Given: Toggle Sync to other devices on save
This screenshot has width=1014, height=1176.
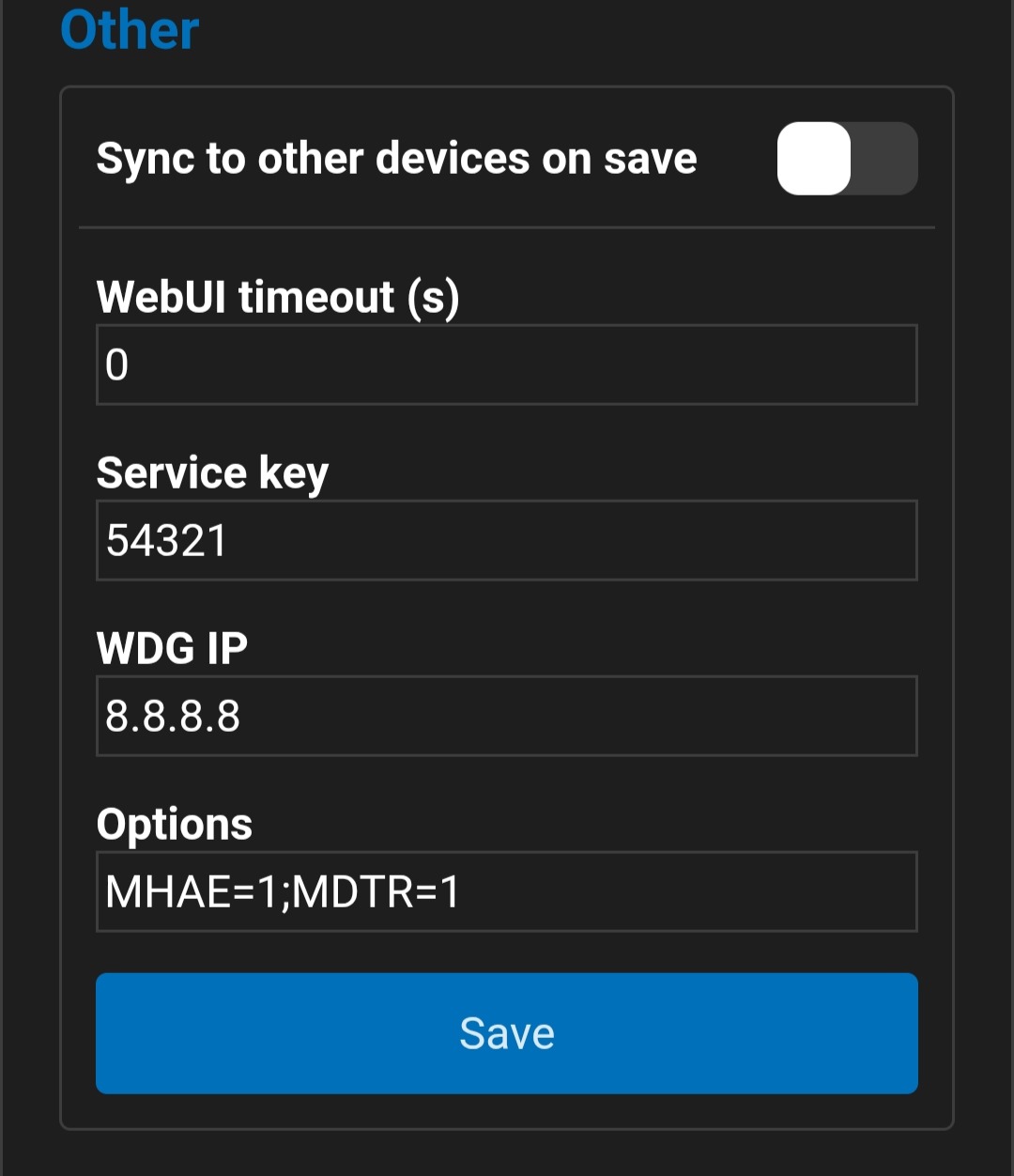Looking at the screenshot, I should click(847, 159).
